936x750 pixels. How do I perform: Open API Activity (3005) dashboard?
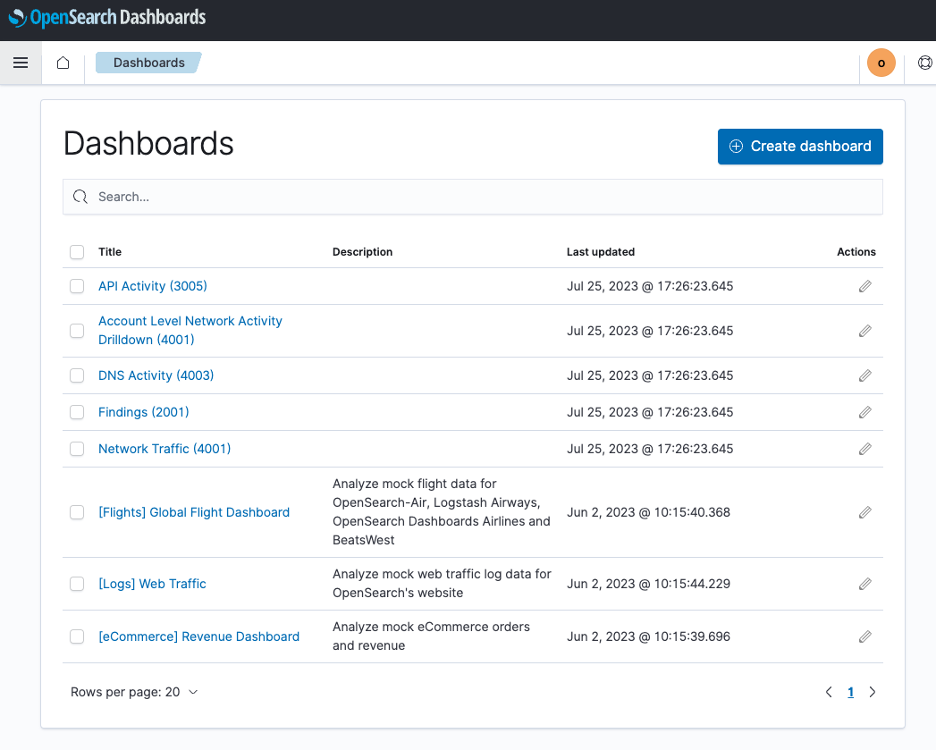153,286
